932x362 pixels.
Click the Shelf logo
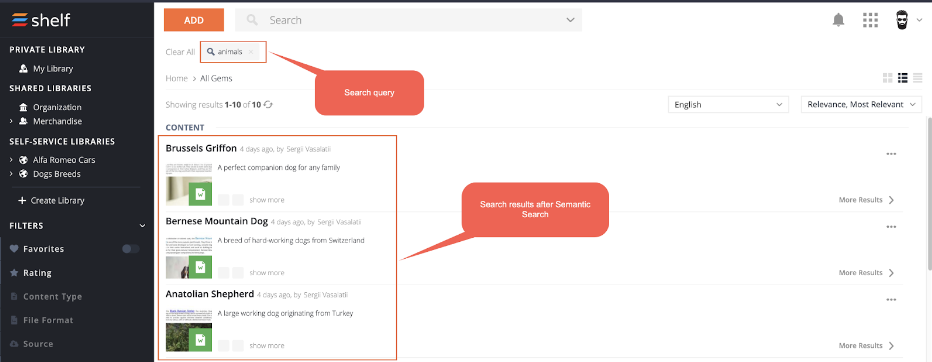[40, 20]
